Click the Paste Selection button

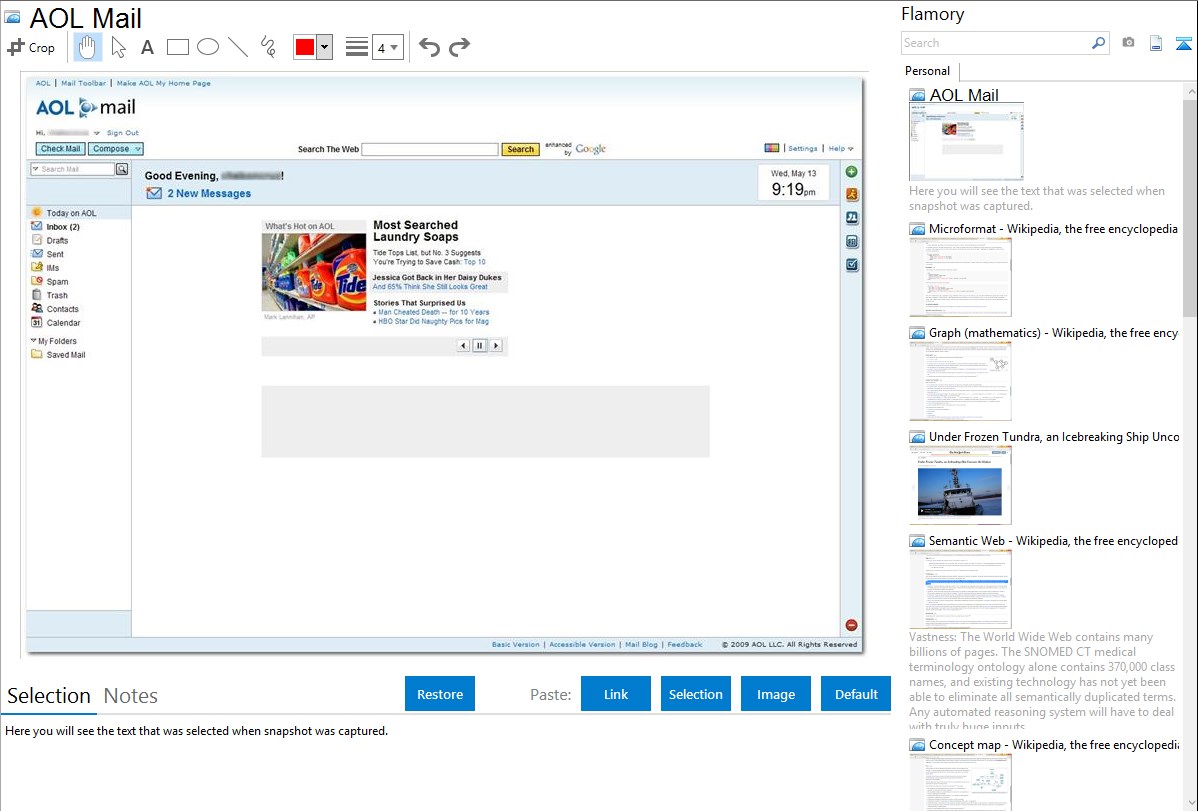tap(695, 694)
